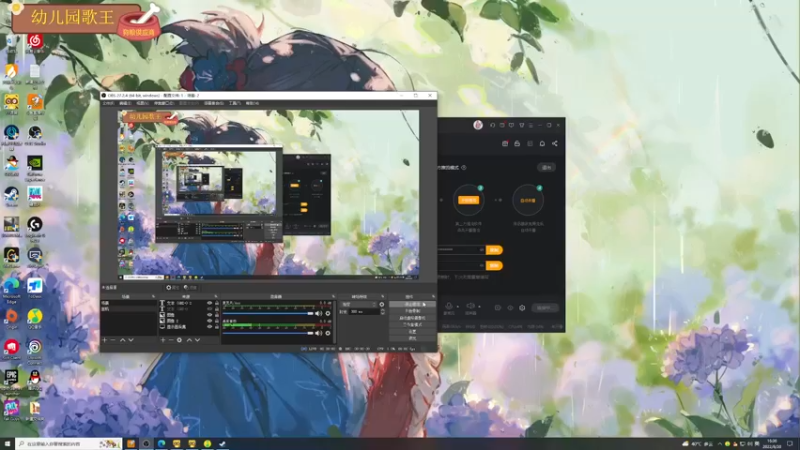Hide the first image source
Image resolution: width=800 pixels, height=450 pixels.
pyautogui.click(x=210, y=315)
